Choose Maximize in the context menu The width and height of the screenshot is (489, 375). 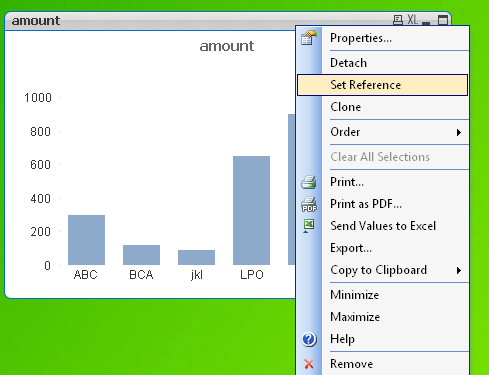382,317
